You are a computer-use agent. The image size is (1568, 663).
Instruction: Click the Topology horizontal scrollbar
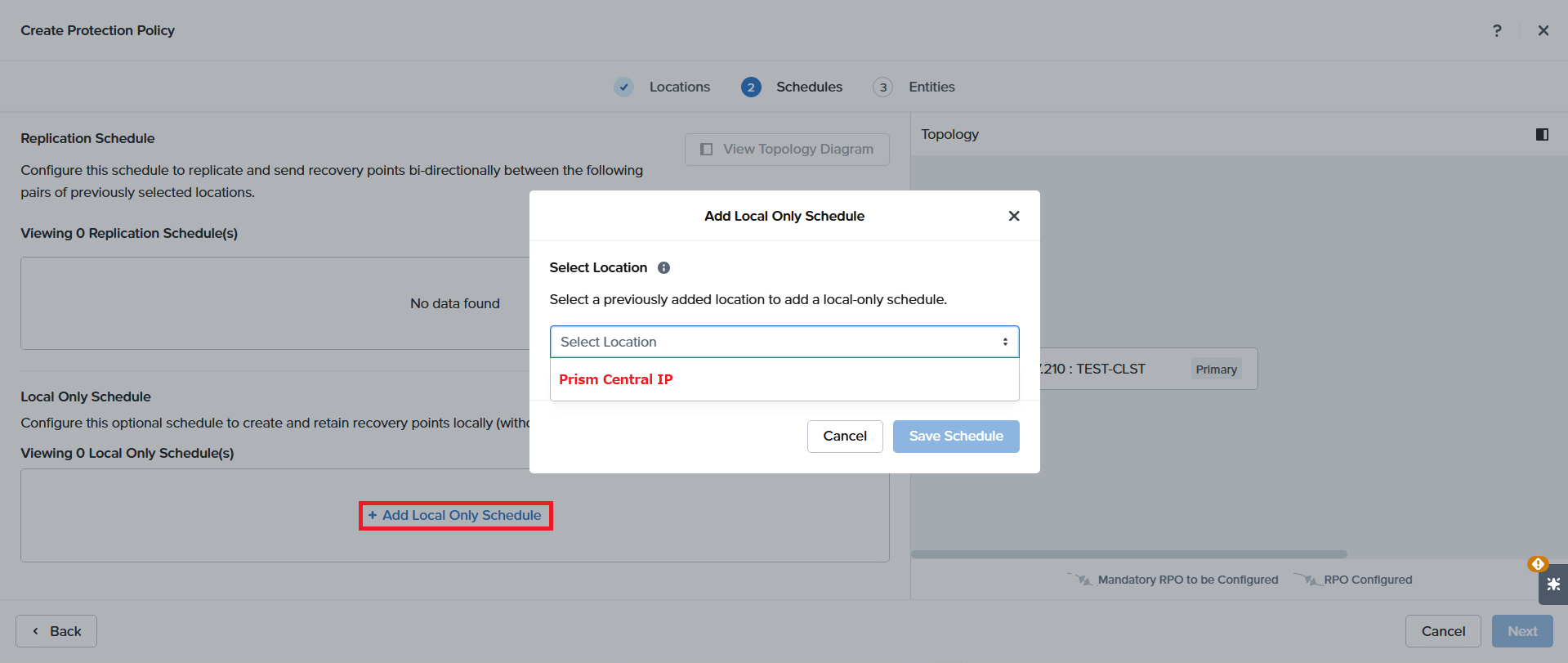point(1129,554)
